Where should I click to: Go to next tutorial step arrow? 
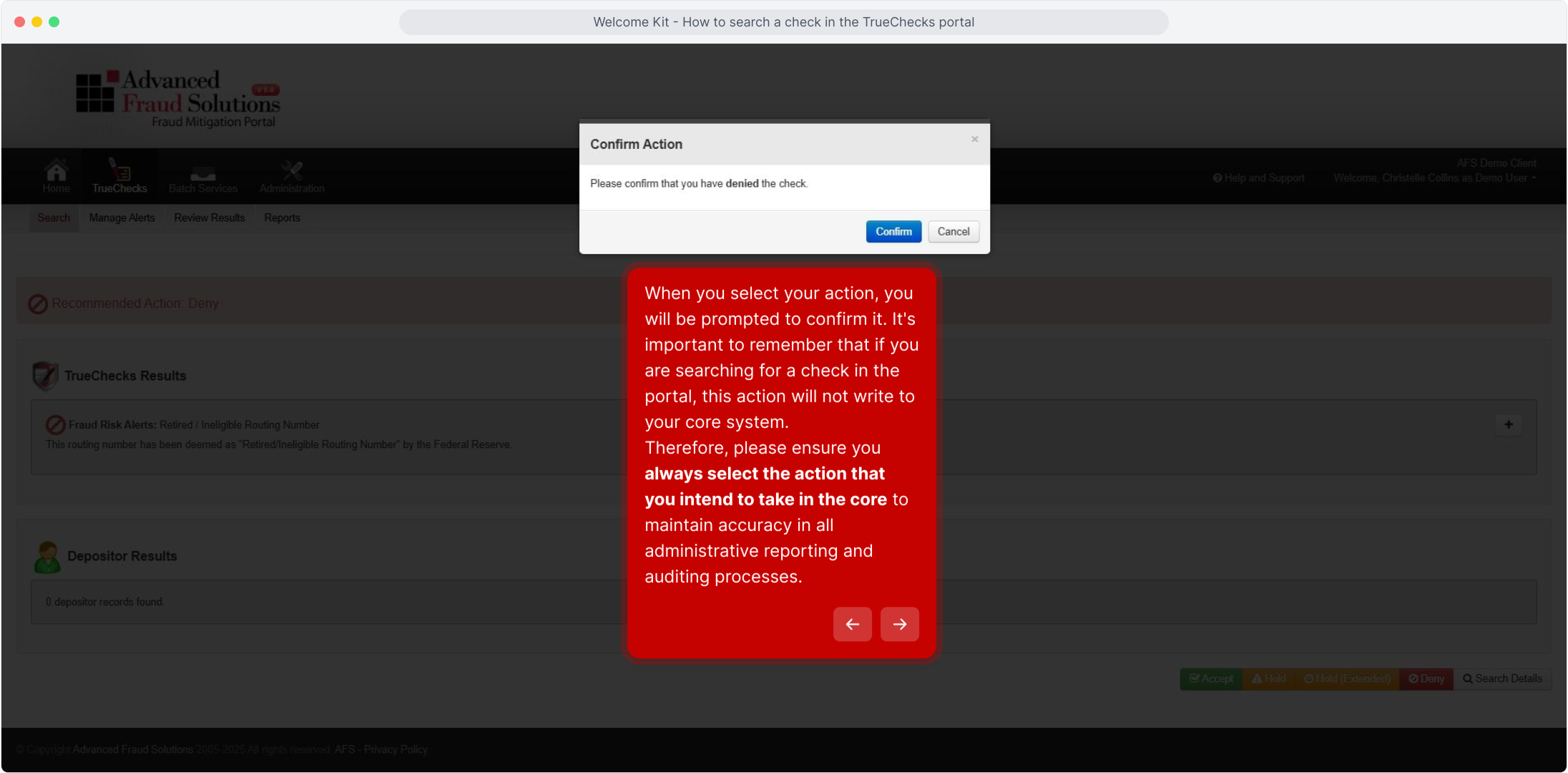pyautogui.click(x=899, y=624)
